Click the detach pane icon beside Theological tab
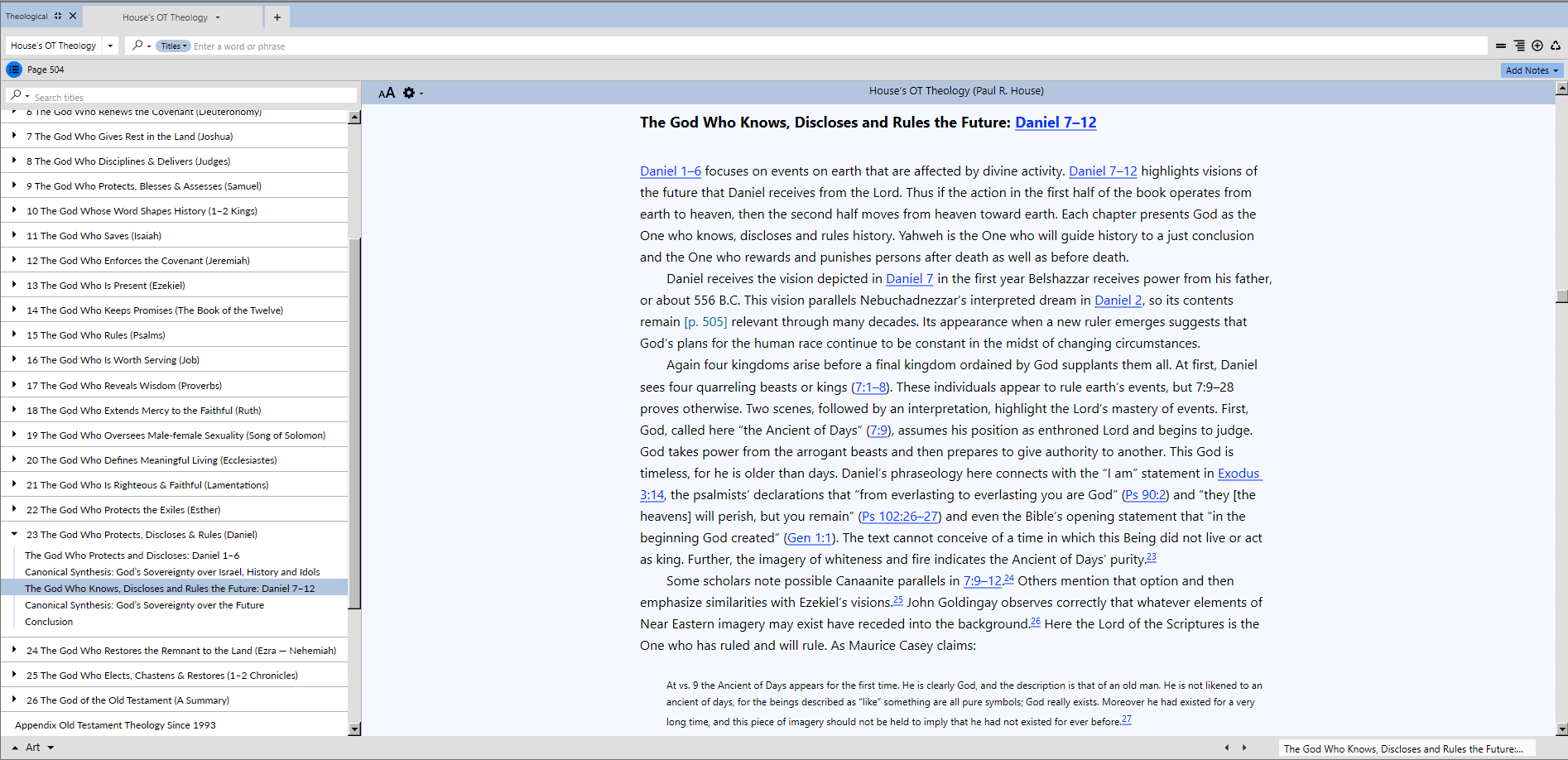Screen dimensions: 1568x760 coord(58,16)
